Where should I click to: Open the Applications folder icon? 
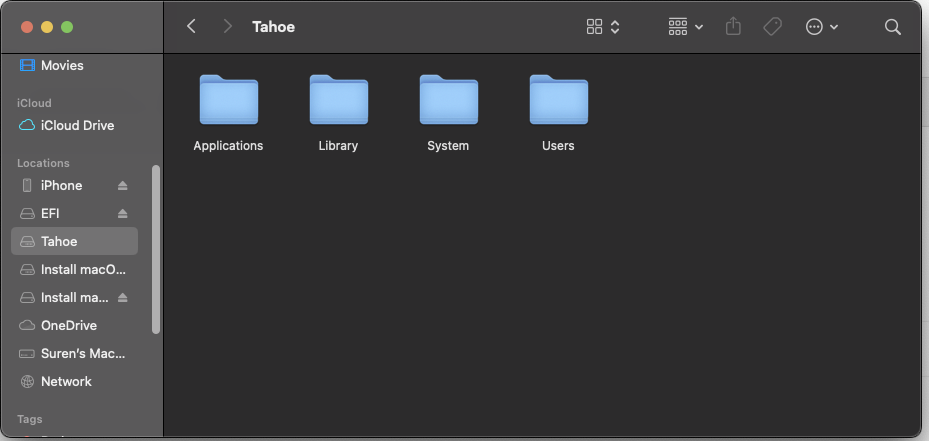pos(229,100)
